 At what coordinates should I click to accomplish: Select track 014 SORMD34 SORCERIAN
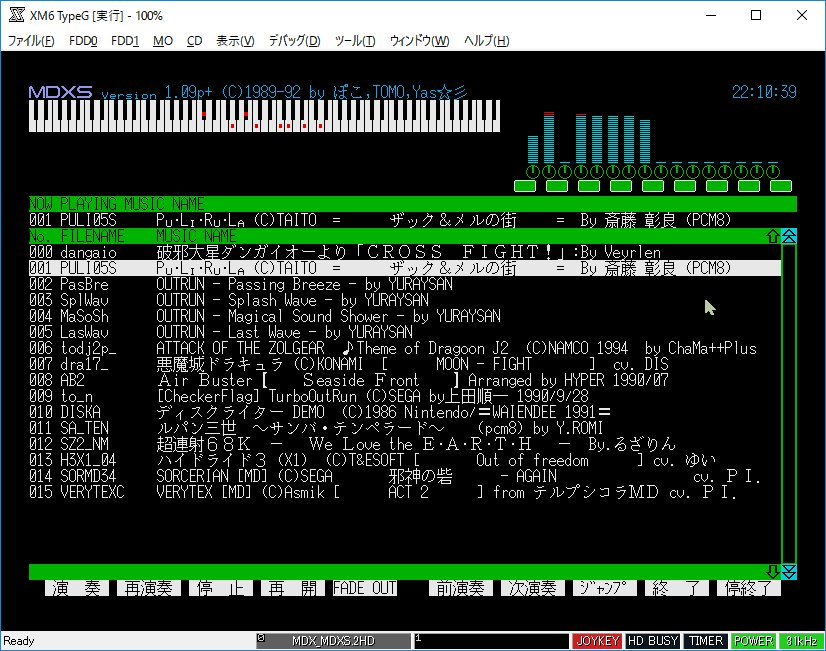(x=405, y=476)
